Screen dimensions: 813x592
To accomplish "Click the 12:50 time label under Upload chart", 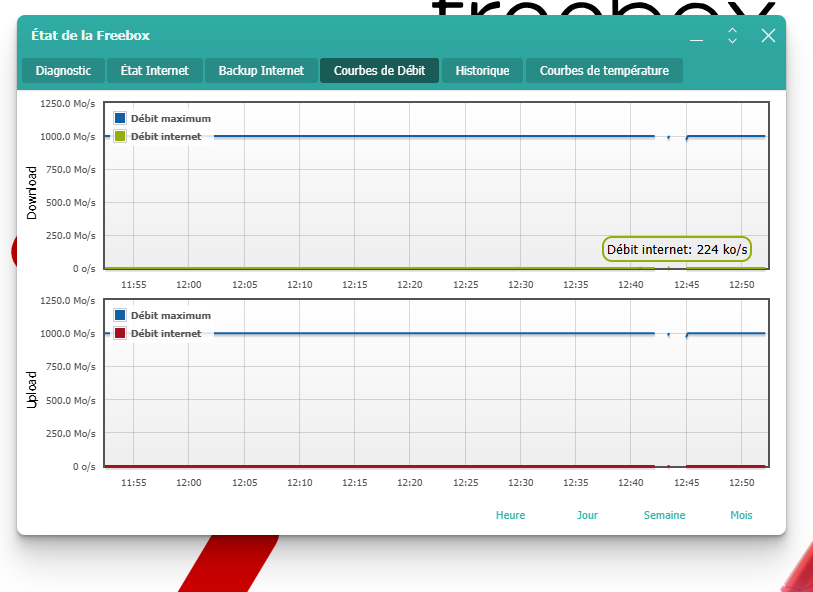I will click(741, 483).
